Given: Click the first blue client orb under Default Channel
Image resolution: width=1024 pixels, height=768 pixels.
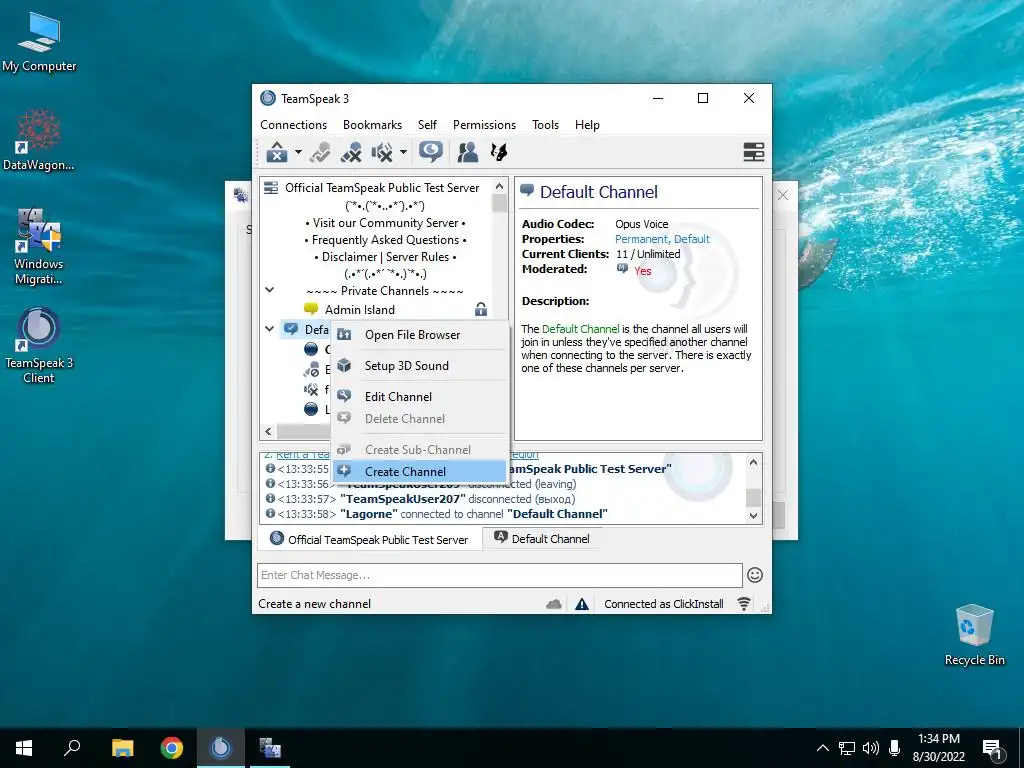Looking at the screenshot, I should pos(312,349).
